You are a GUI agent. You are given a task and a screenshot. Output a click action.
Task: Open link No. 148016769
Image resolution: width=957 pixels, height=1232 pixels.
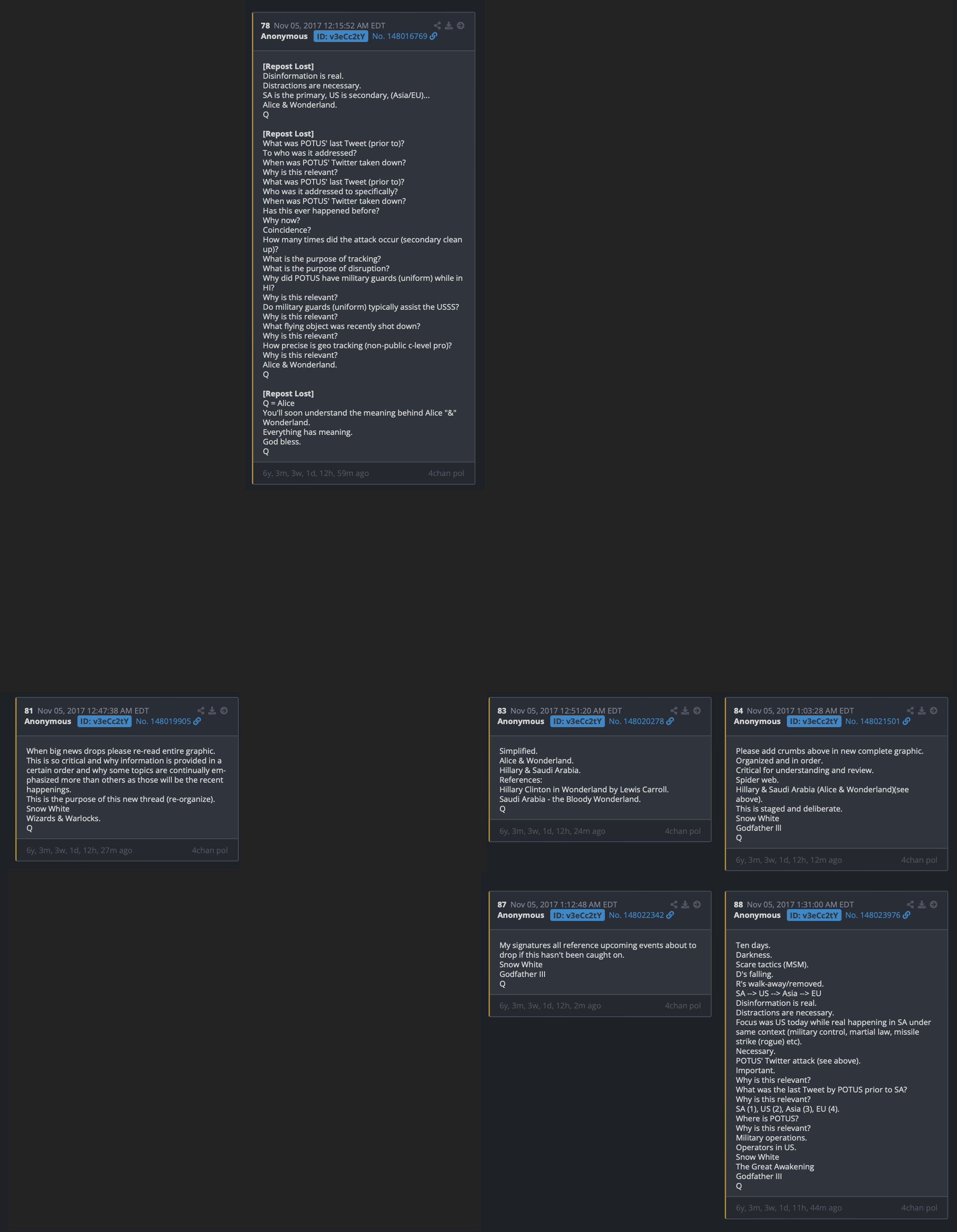click(x=400, y=36)
